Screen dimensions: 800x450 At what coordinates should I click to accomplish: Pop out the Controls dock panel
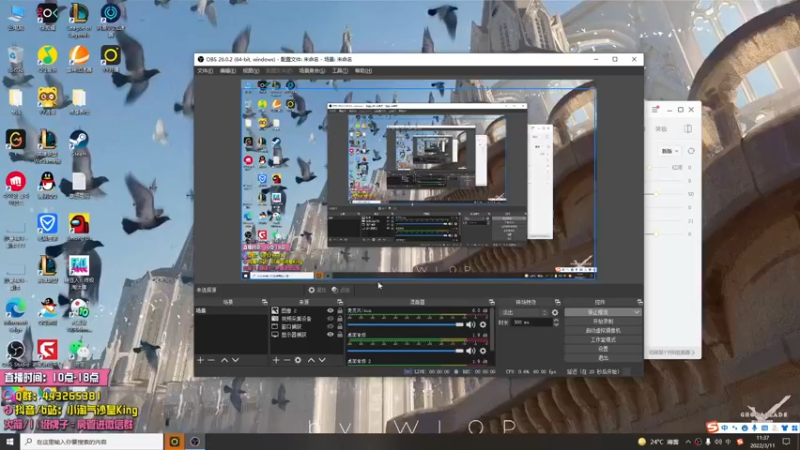coord(639,302)
